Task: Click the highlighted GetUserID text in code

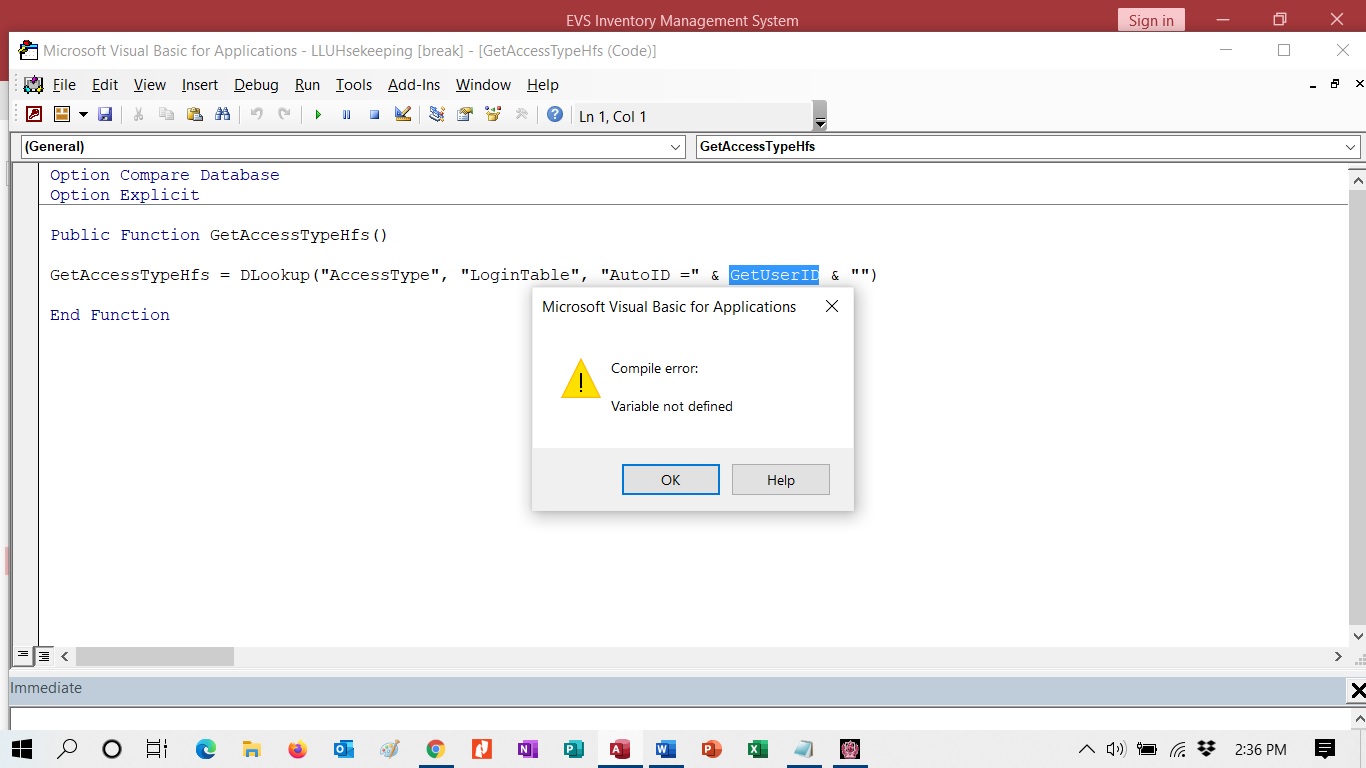Action: (774, 275)
